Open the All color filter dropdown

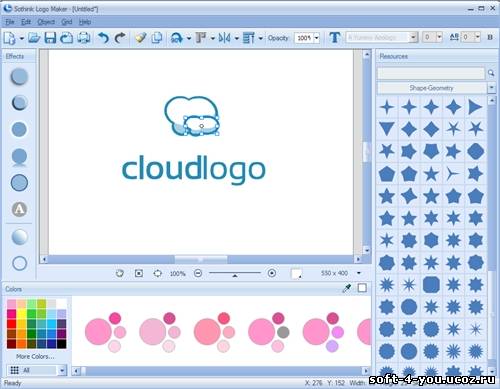pyautogui.click(x=62, y=370)
